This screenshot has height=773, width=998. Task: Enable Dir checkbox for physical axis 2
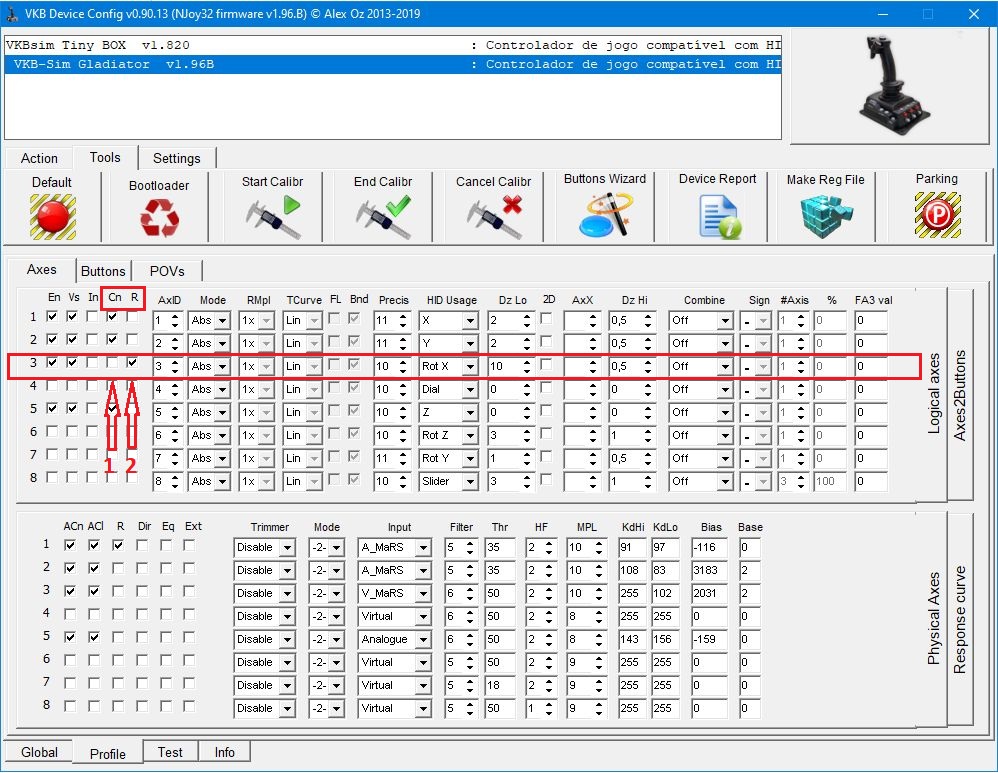142,568
